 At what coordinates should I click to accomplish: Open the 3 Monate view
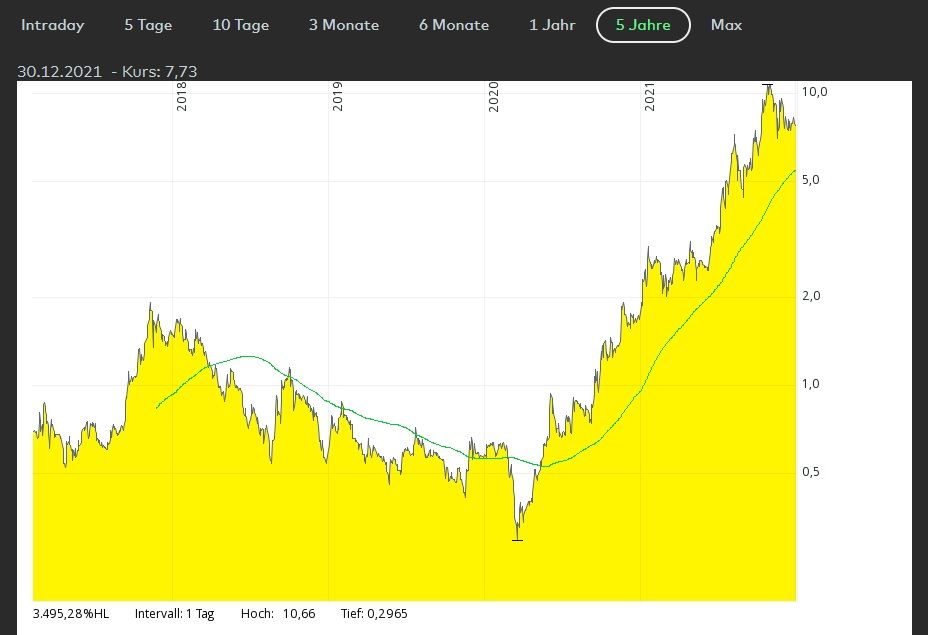[343, 25]
